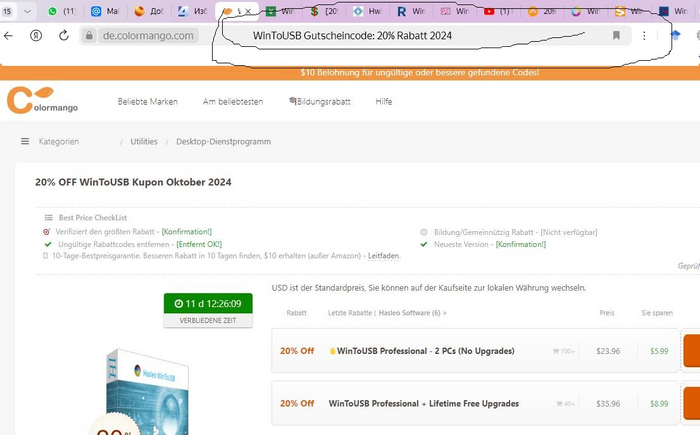Viewport: 700px width, 435px height.
Task: Click the 20% OFF WinToUSB Kupon heading
Action: (x=133, y=182)
